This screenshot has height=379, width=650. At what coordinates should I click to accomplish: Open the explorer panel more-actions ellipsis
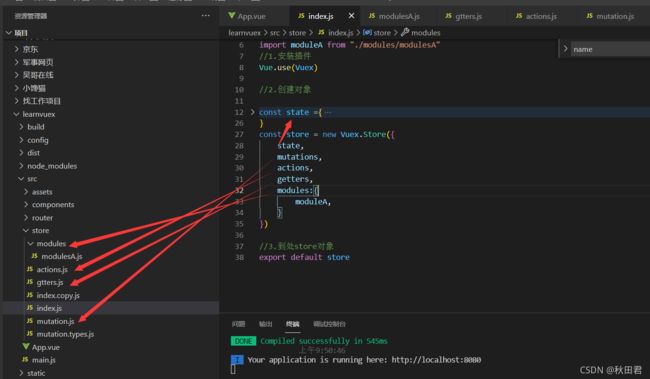coord(206,16)
